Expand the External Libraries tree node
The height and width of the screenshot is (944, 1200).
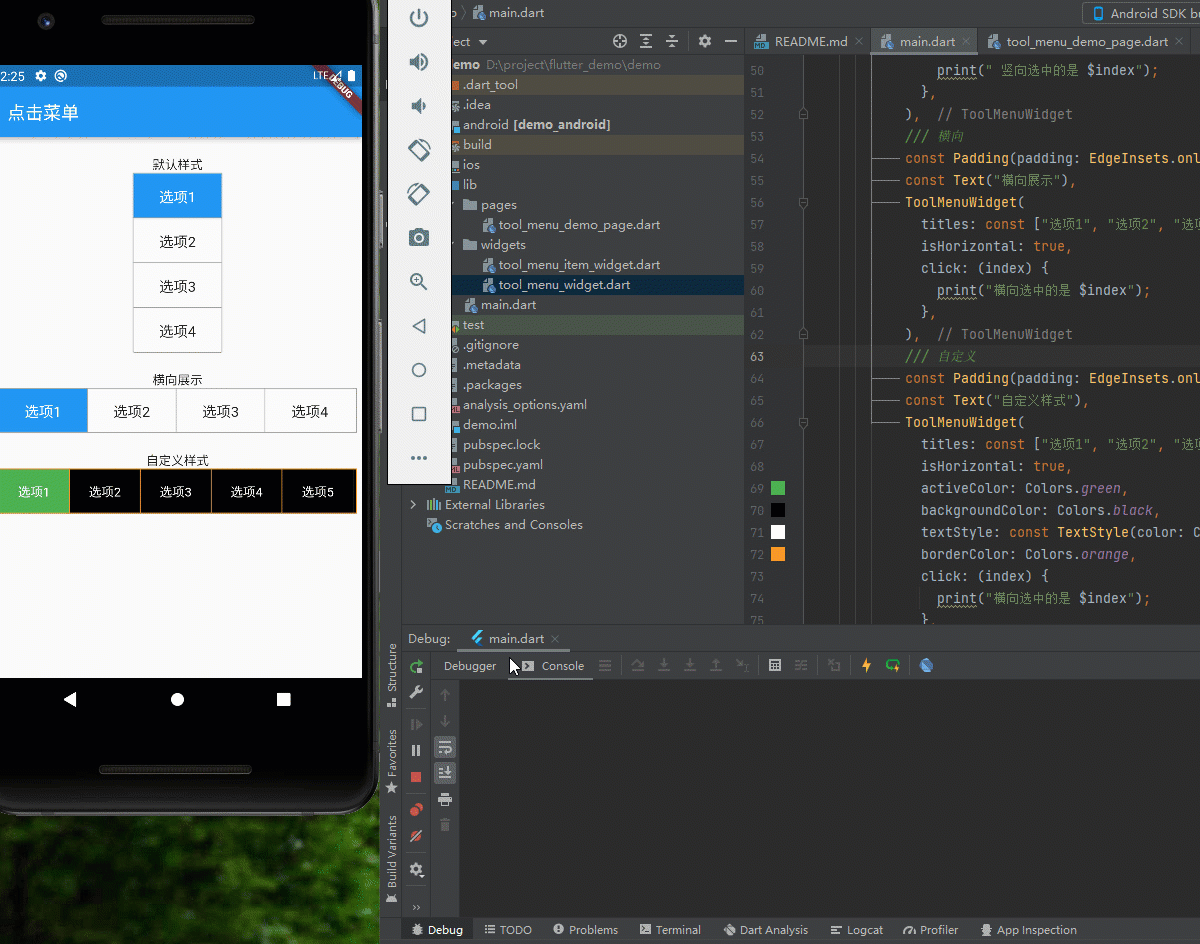[x=413, y=505]
